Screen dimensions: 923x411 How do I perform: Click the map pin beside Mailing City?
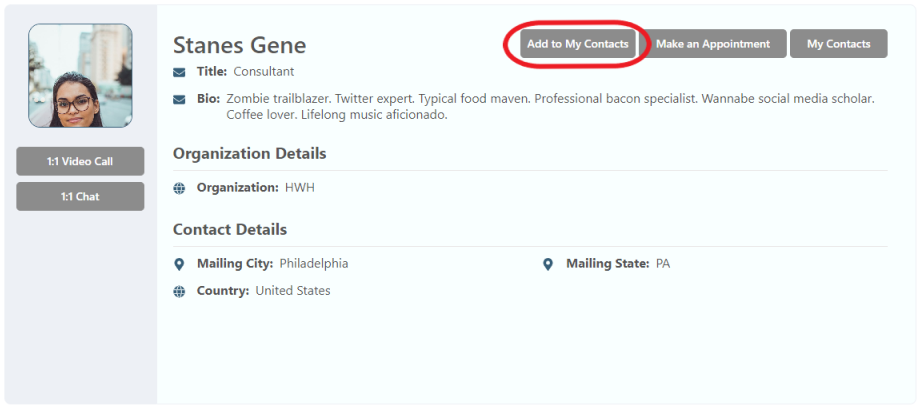[179, 264]
